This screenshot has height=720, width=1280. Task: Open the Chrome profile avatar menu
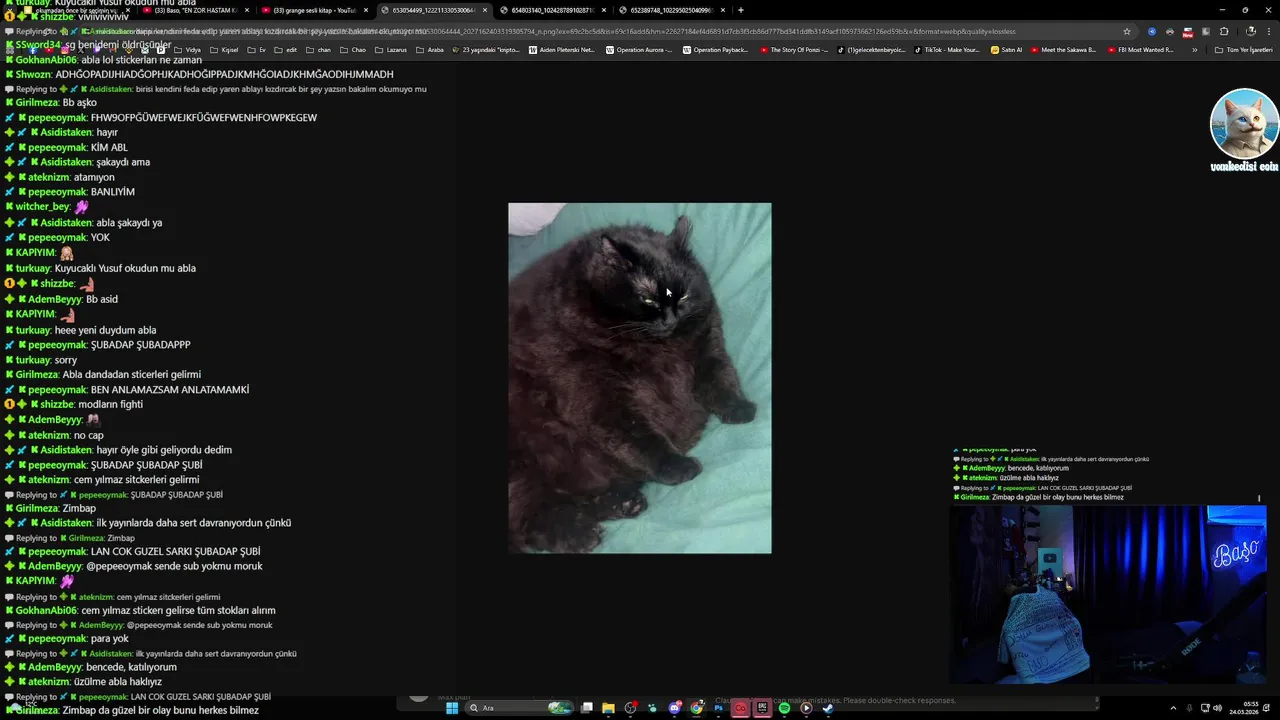point(1250,31)
